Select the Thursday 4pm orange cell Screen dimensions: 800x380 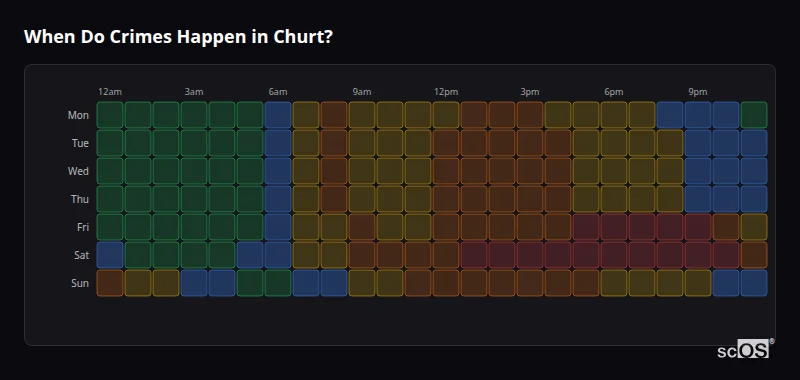[x=558, y=199]
